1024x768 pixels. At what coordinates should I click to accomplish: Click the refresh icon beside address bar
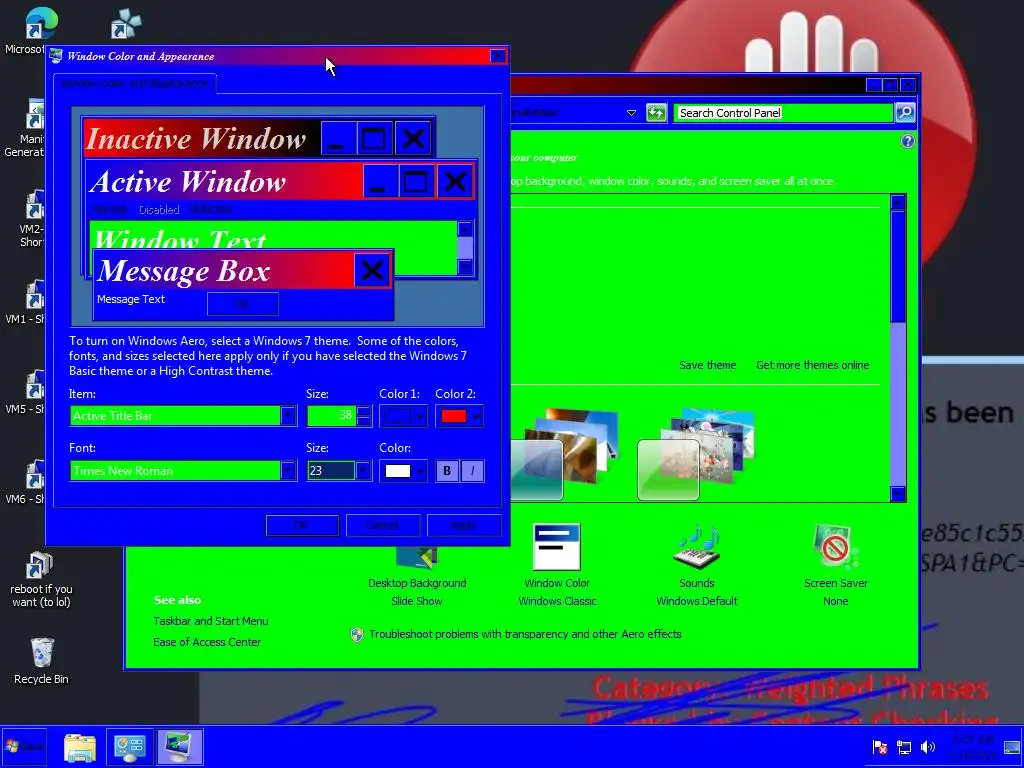click(656, 112)
